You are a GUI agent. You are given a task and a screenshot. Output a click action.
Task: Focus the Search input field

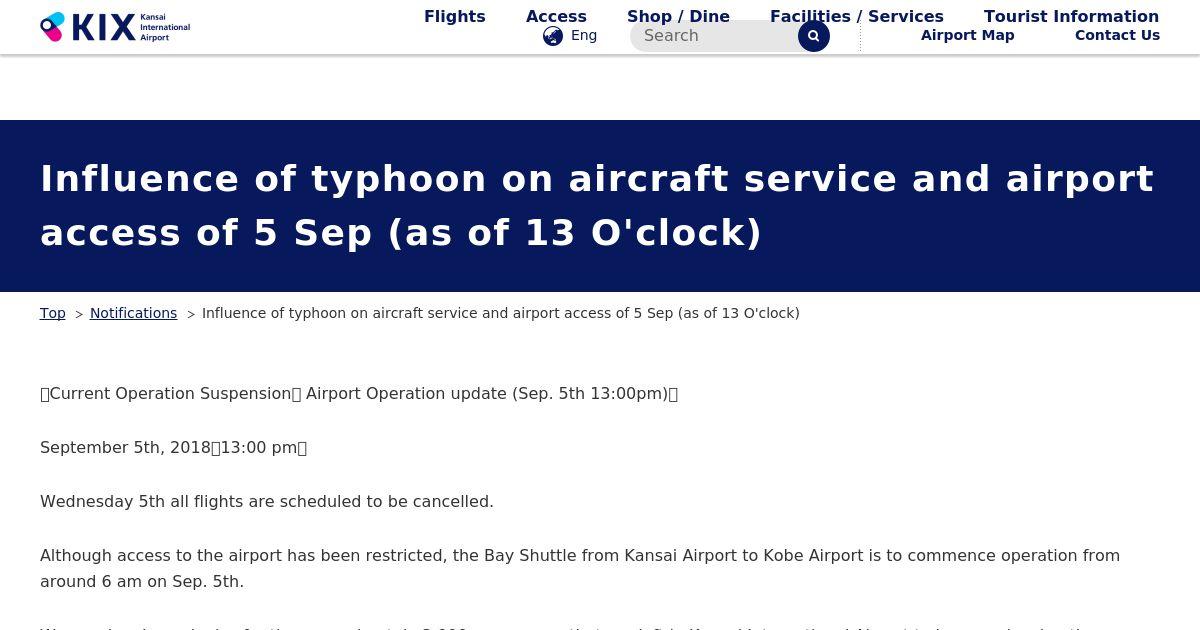click(x=715, y=36)
